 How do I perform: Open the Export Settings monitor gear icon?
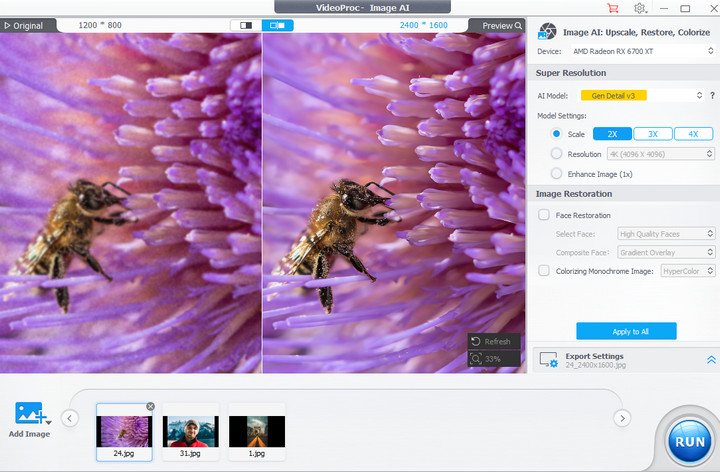549,360
